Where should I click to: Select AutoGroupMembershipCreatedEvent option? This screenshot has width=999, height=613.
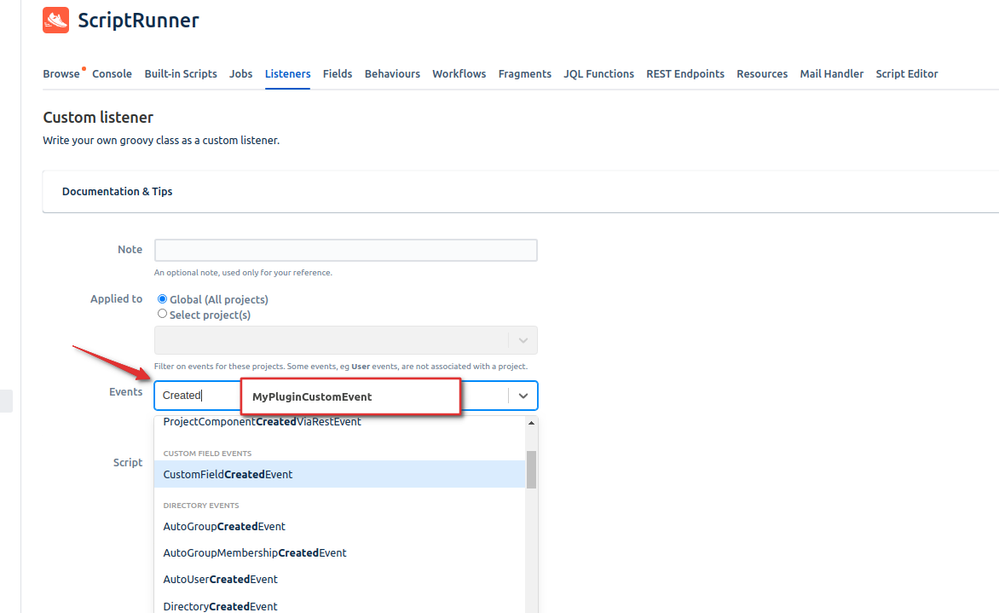(x=340, y=553)
